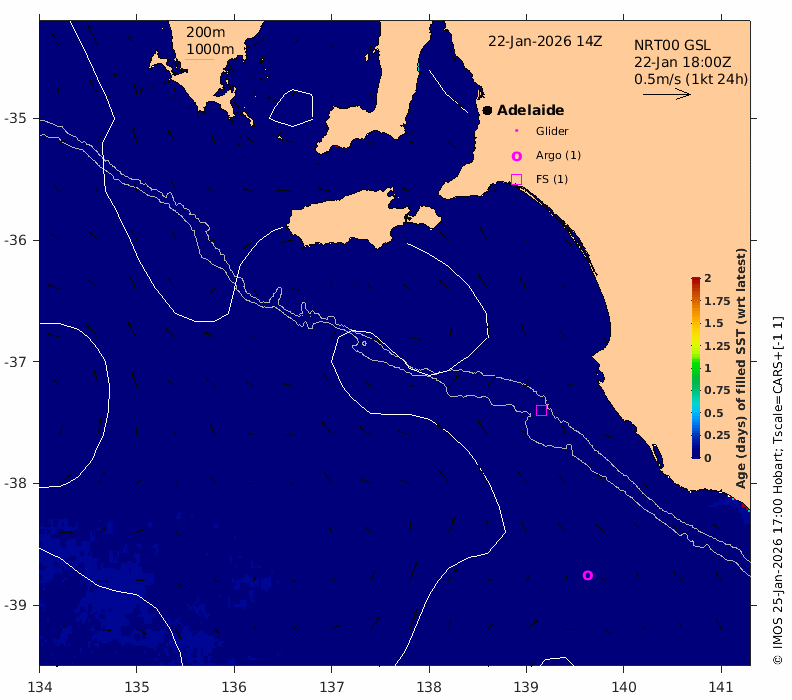Click latitude tick label -35

(x=15, y=118)
